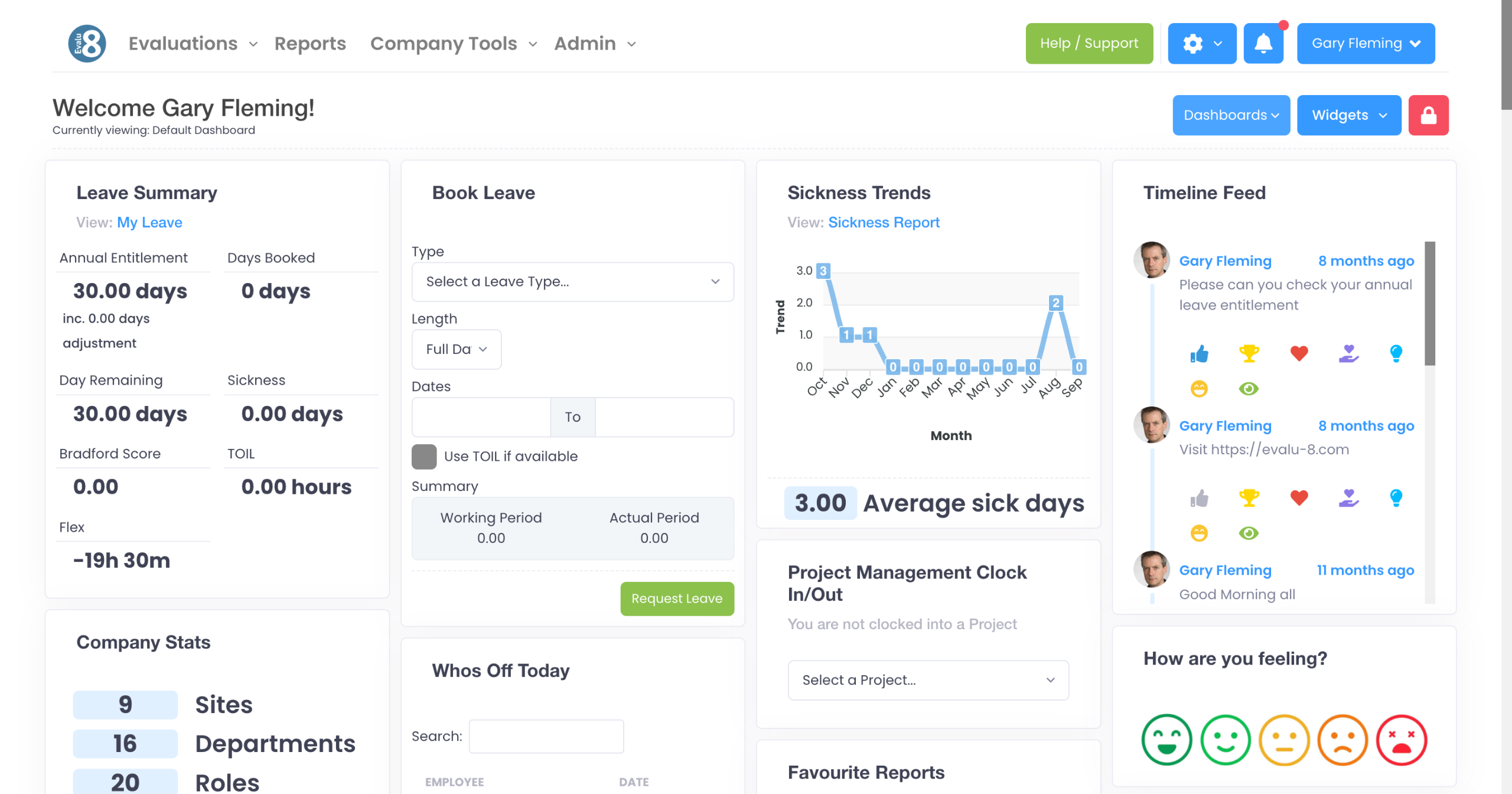Screen dimensions: 1512x794
Task: Toggle the thumbs up on first post
Action: coord(1199,353)
